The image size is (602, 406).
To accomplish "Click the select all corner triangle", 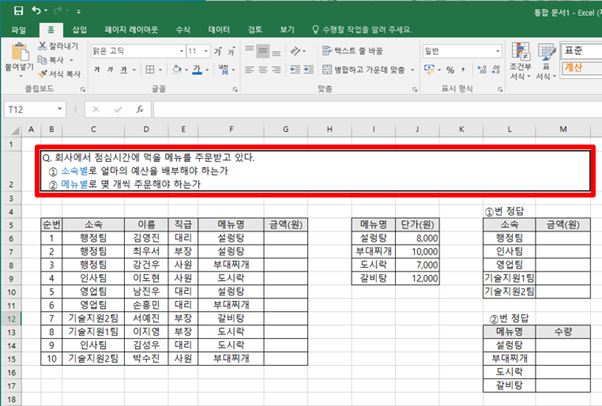I will [15, 131].
